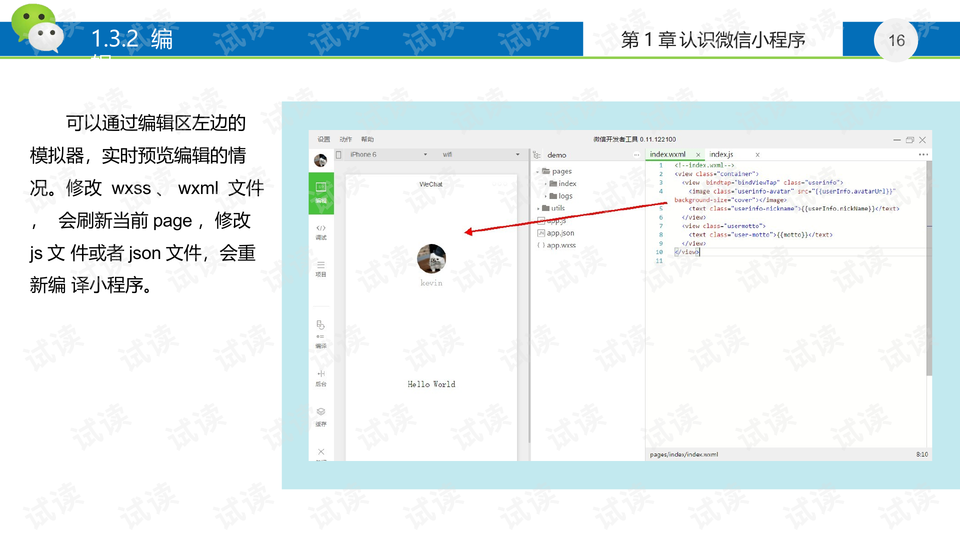Image resolution: width=960 pixels, height=540 pixels.
Task: Open the wifi network dropdown
Action: pos(481,155)
